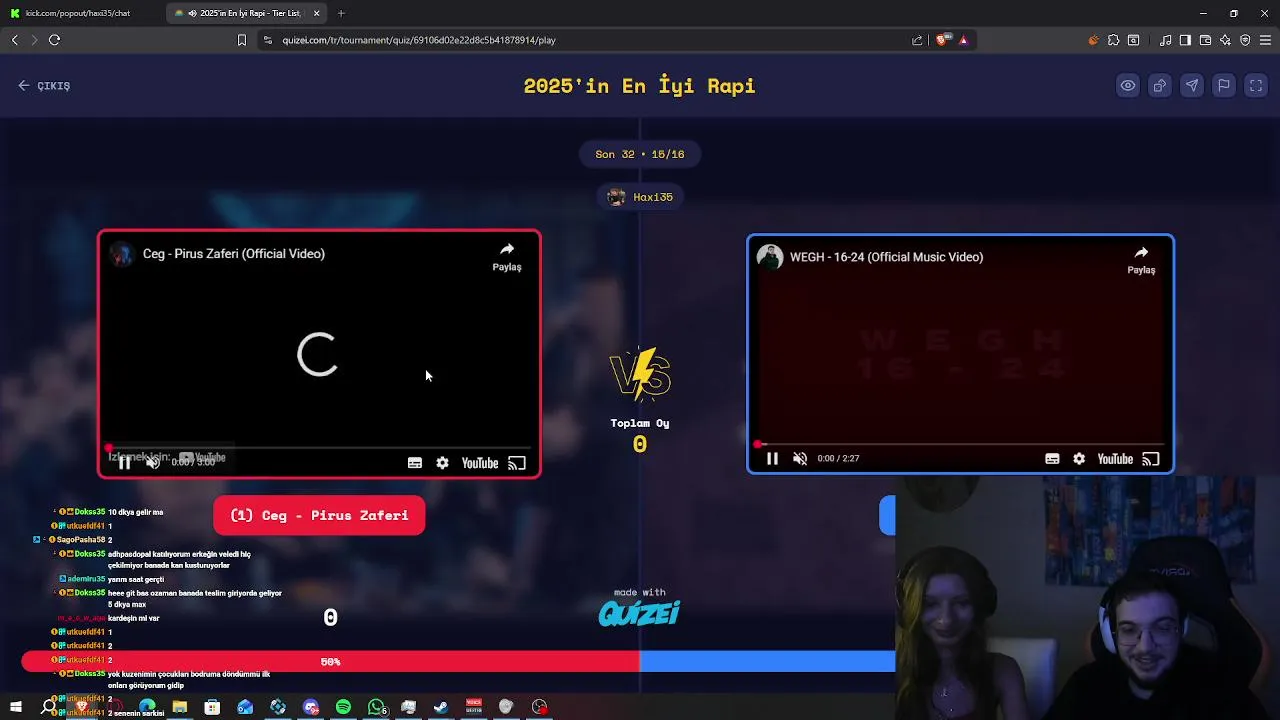Screen dimensions: 1280x720
Task: Click the Hax135 user badge
Action: (x=640, y=197)
